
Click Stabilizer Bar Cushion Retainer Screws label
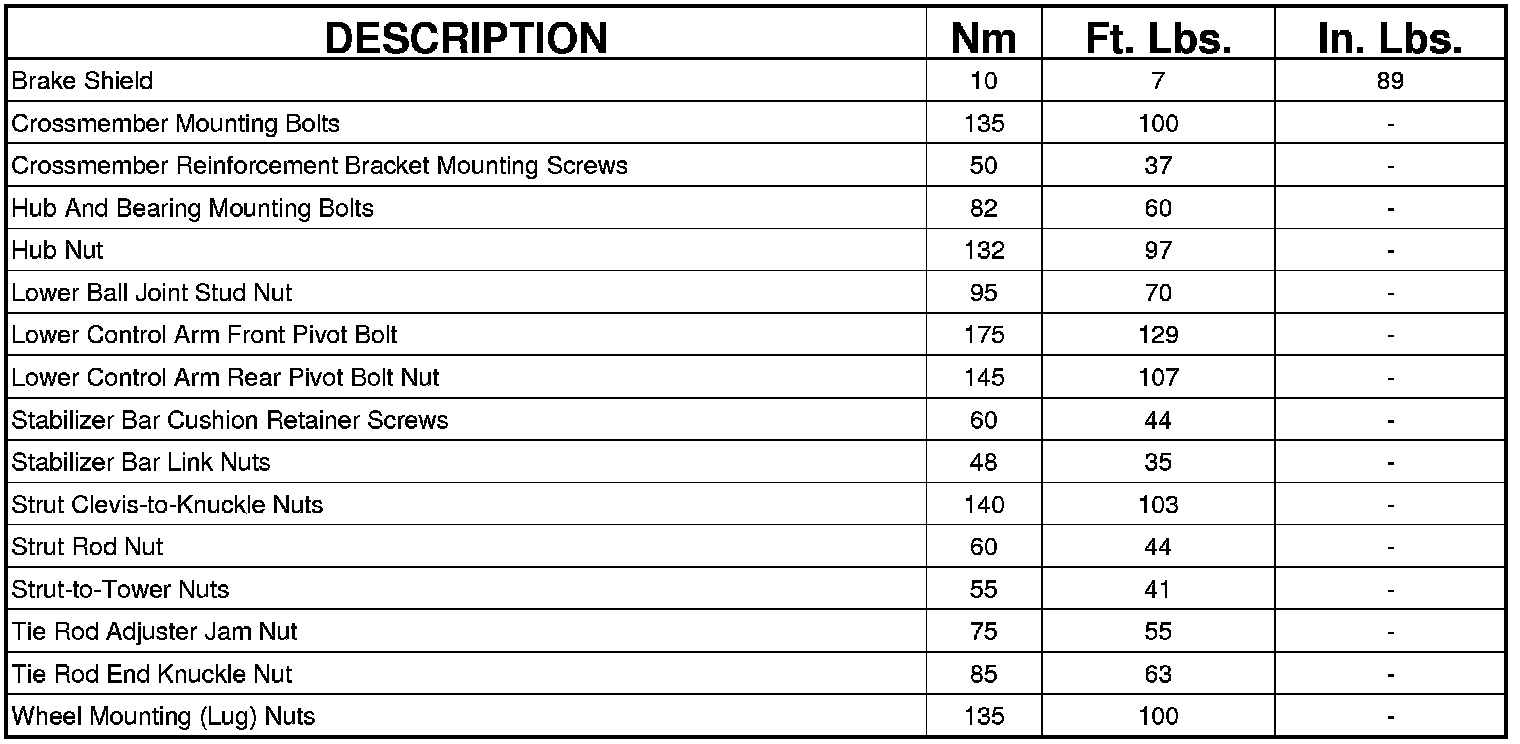coord(230,420)
